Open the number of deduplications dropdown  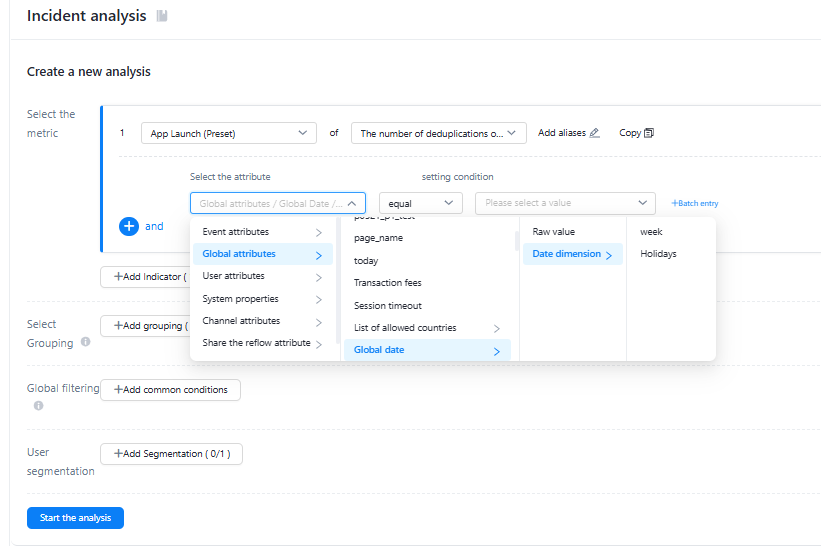[439, 133]
